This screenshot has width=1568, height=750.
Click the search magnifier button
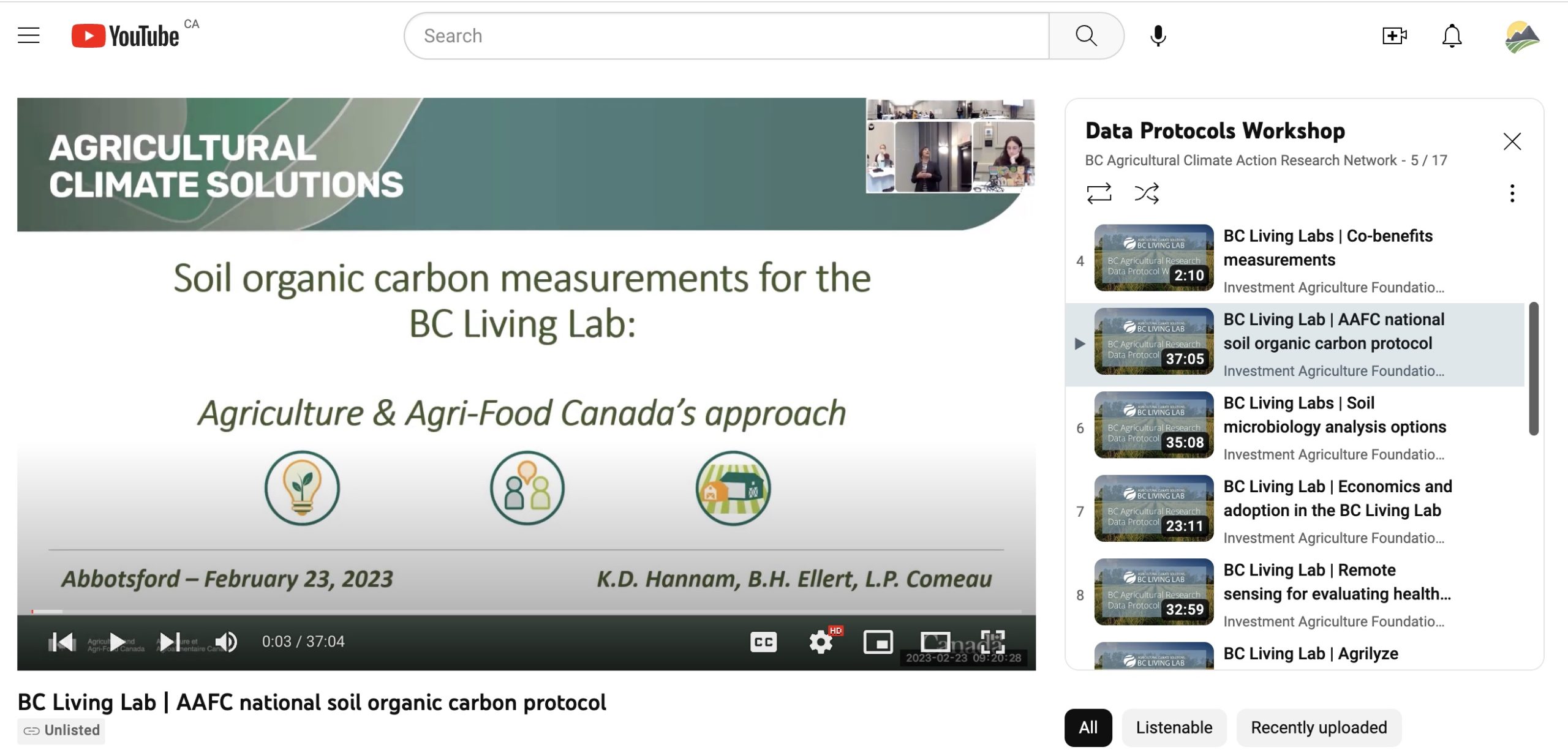(1086, 36)
